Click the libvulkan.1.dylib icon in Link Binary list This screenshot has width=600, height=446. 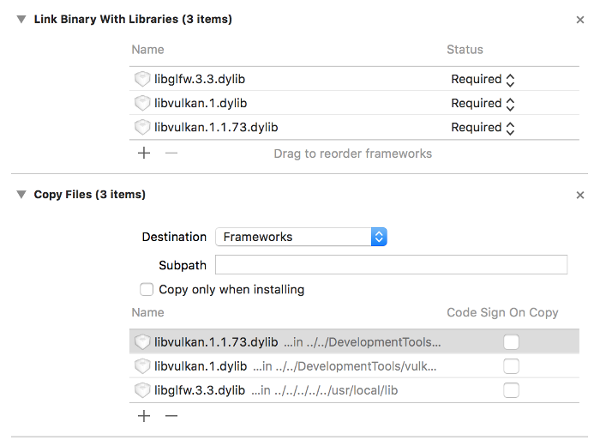tap(142, 103)
